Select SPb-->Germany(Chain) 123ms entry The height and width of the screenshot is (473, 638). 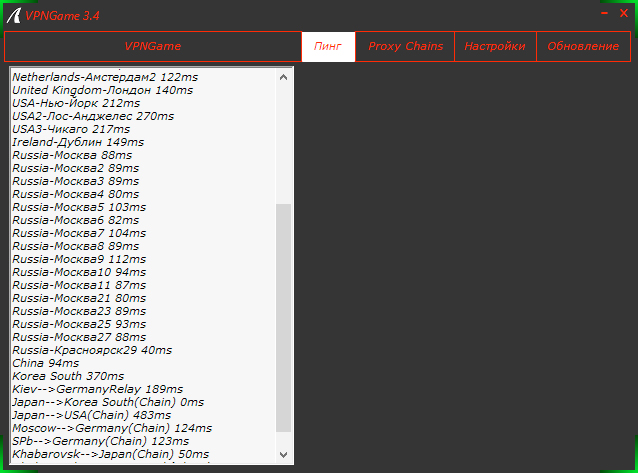click(x=101, y=442)
